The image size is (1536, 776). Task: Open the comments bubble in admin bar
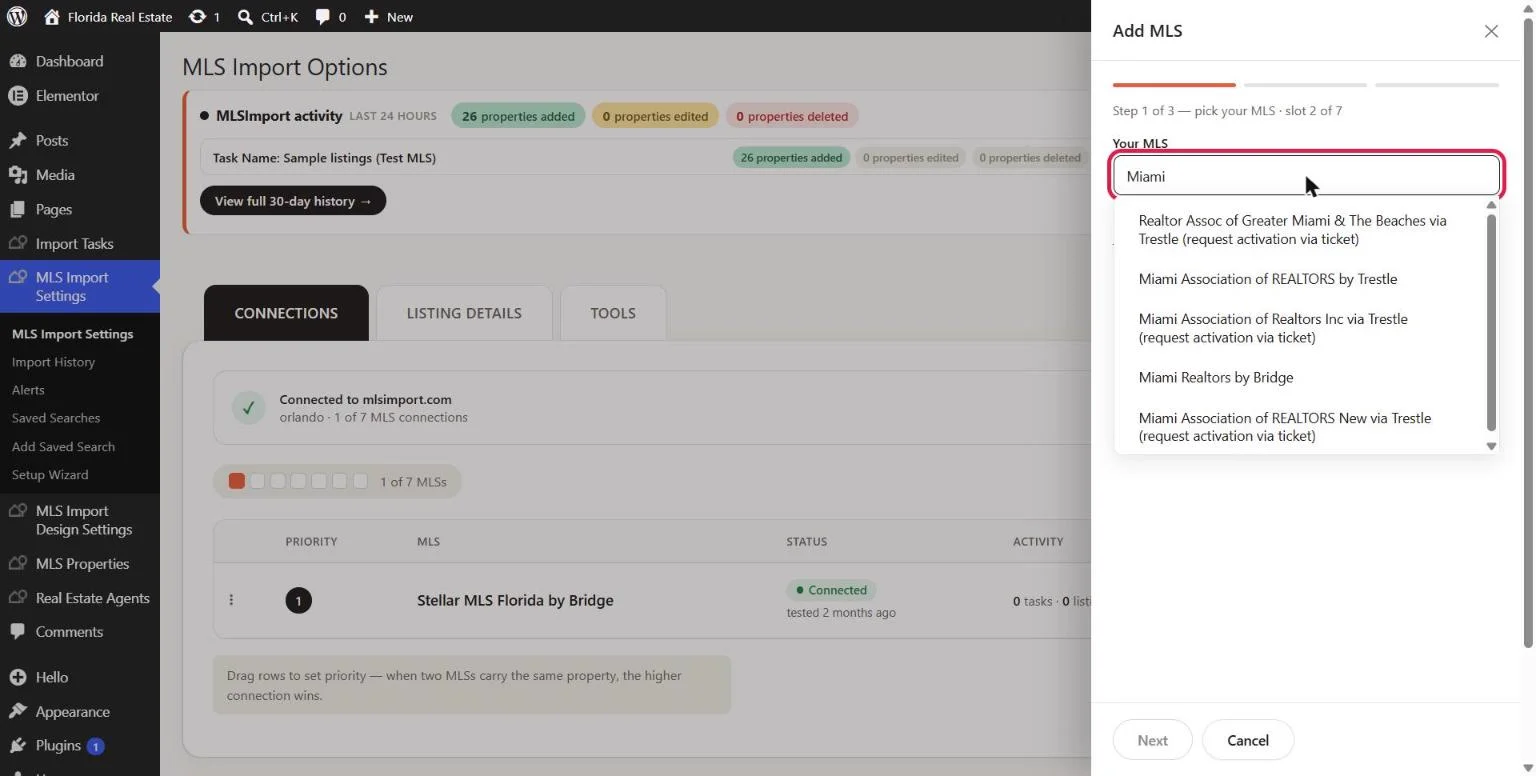click(323, 17)
